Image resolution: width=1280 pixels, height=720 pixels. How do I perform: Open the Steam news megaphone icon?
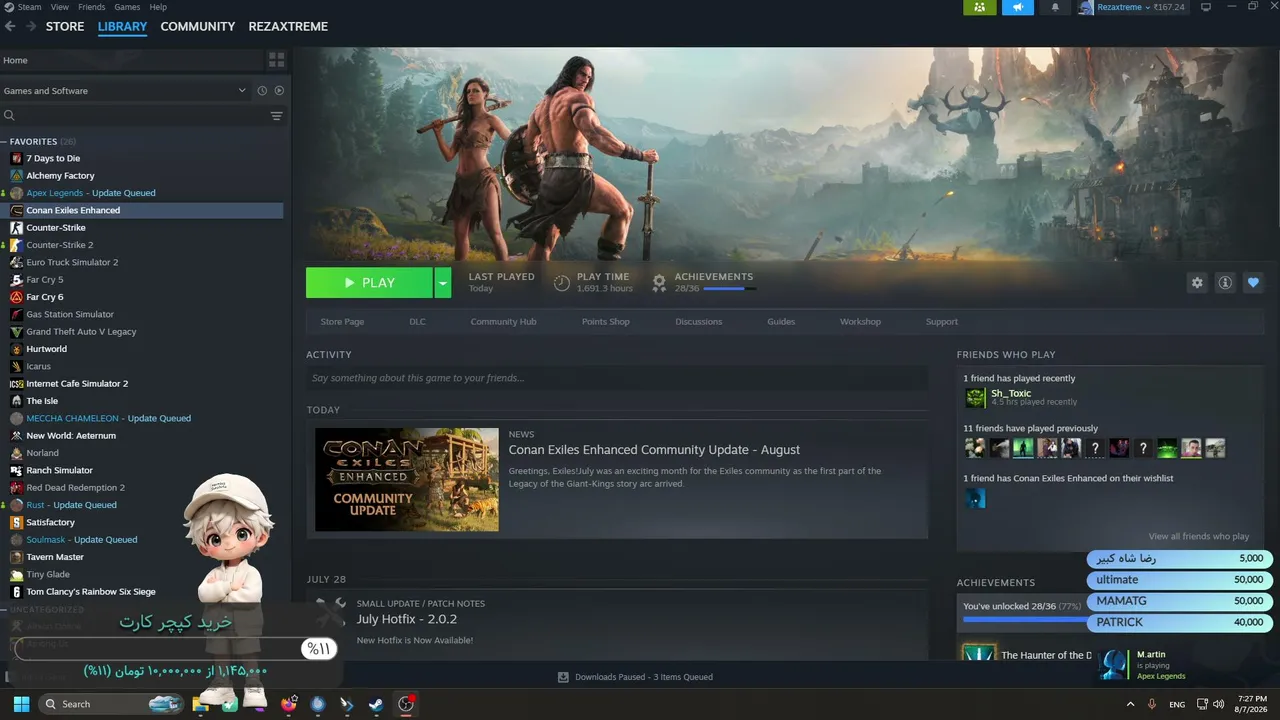pos(1017,7)
